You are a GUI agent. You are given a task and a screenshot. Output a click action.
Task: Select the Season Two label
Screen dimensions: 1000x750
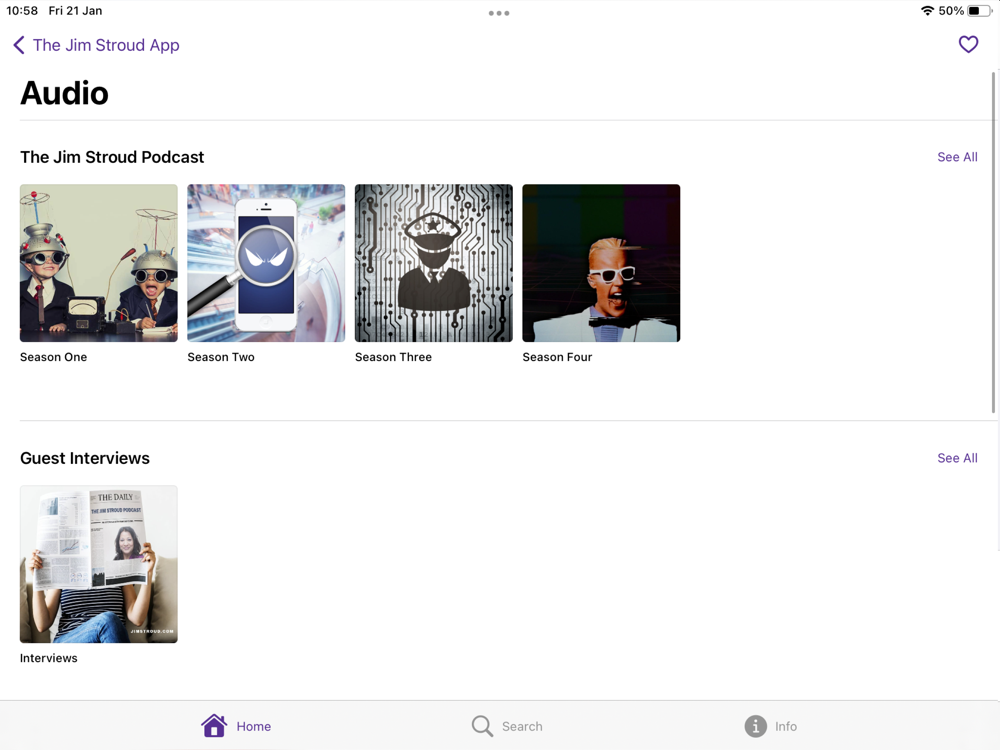[x=221, y=357]
